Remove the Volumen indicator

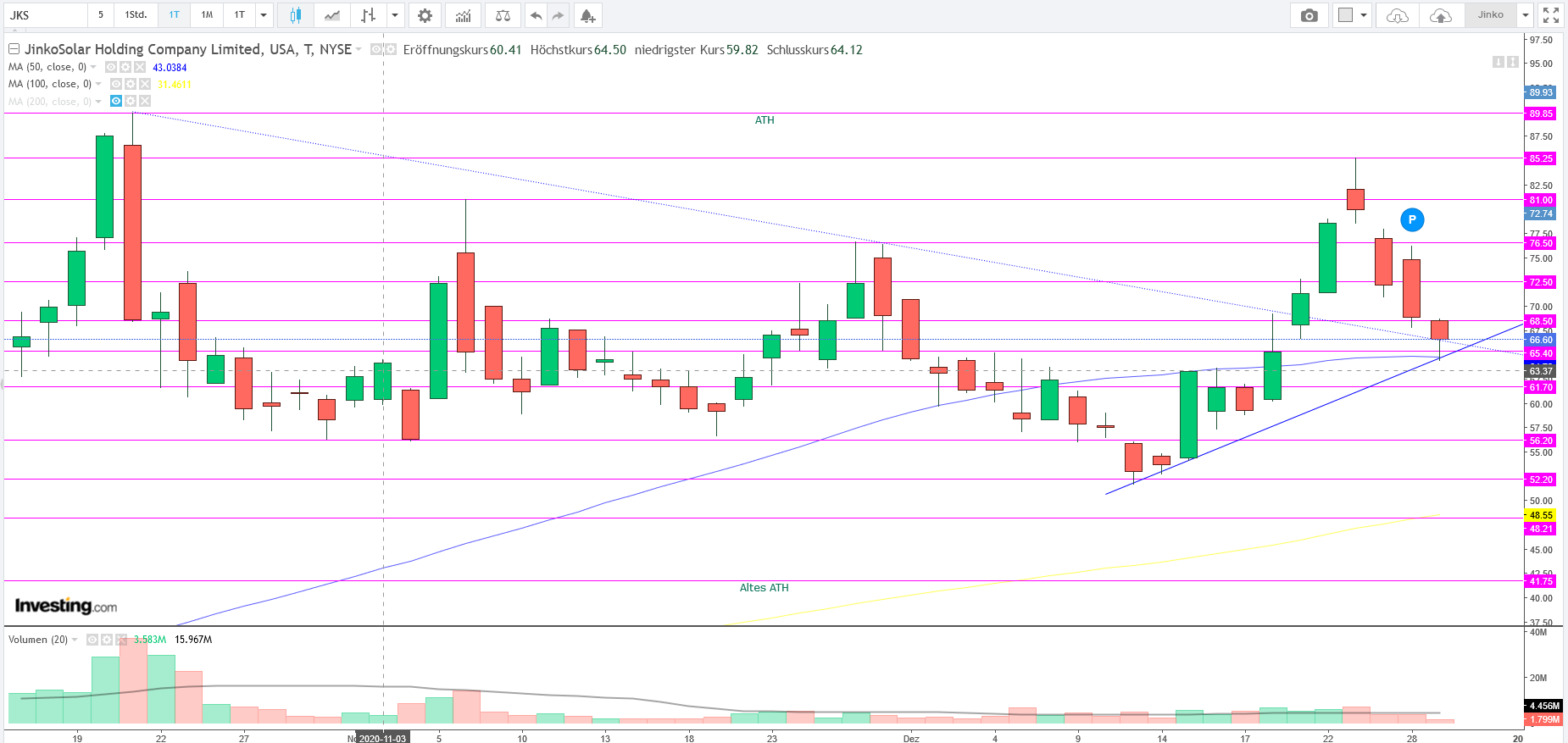121,640
